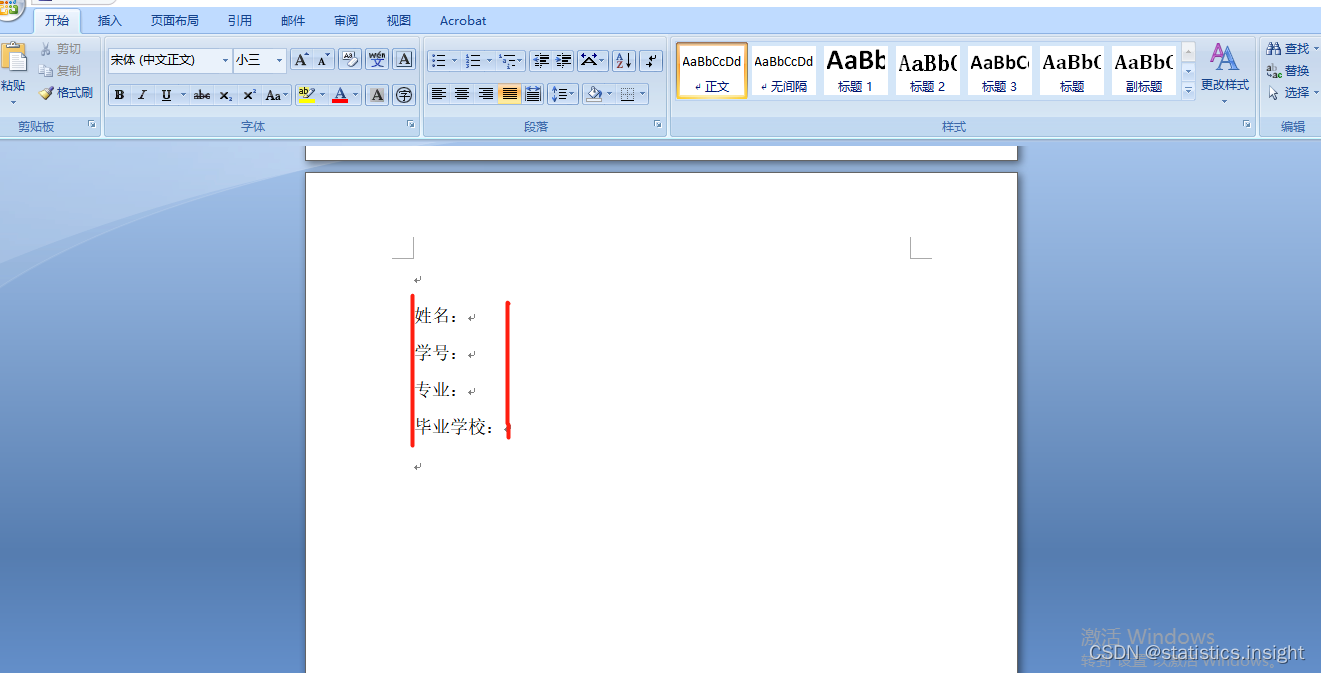Switch to the 审阅 (Review) tab
1321x673 pixels.
tap(346, 21)
